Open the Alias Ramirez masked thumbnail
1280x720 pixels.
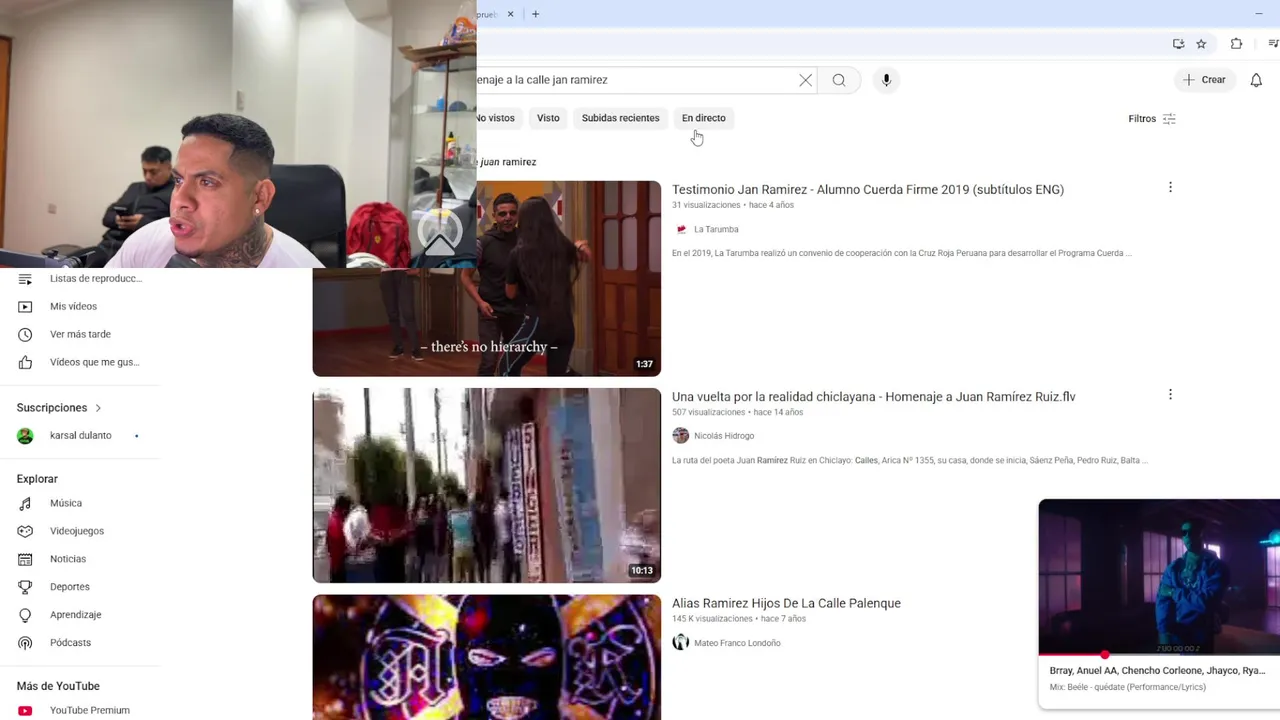coord(486,657)
